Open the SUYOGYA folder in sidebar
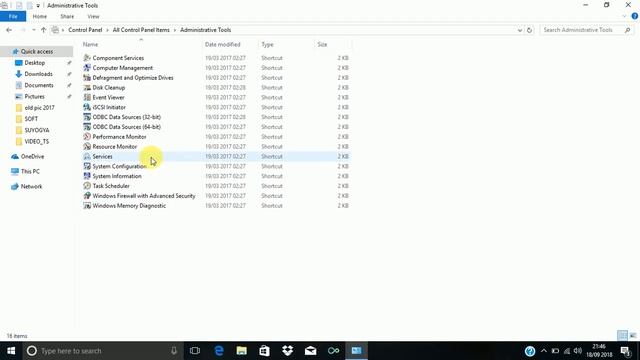The height and width of the screenshot is (360, 640). 37,130
